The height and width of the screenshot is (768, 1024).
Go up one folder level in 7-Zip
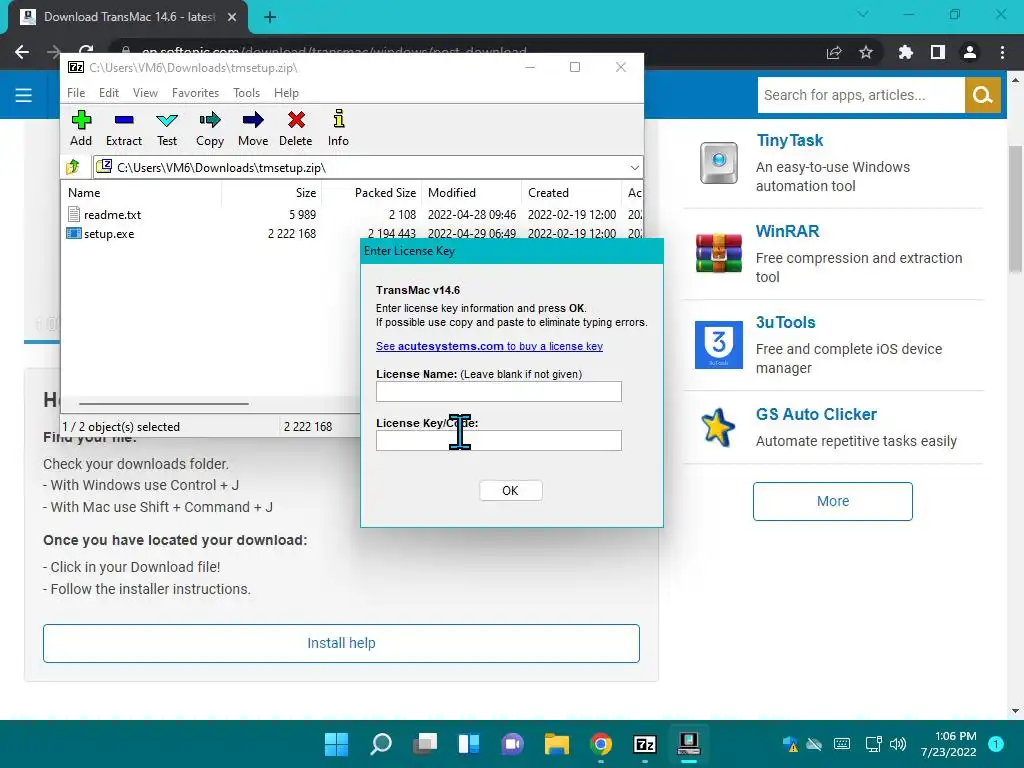[x=73, y=167]
